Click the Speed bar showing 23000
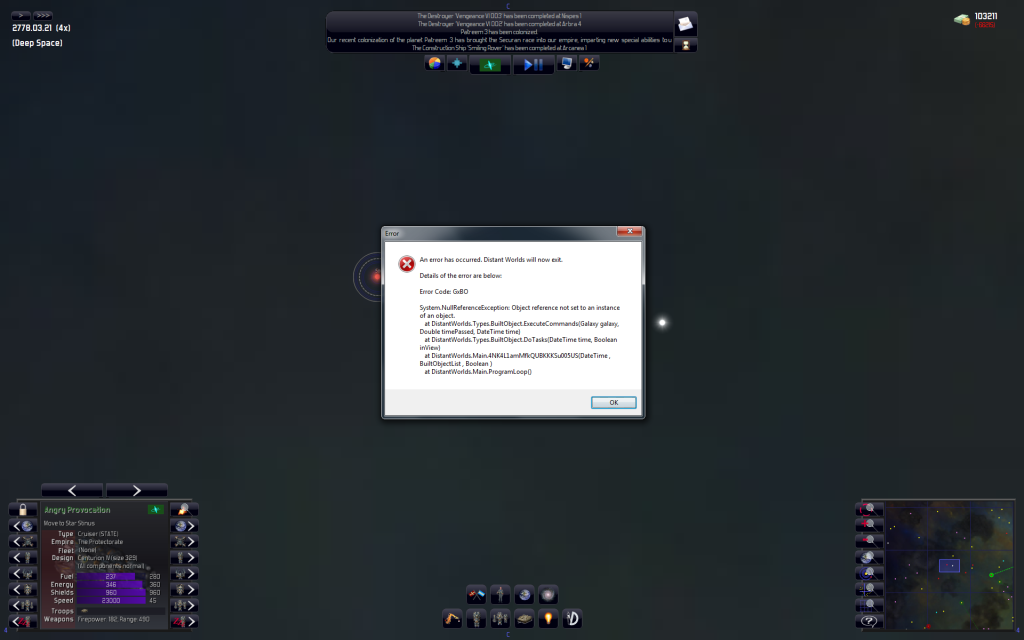The image size is (1024, 640). [111, 600]
